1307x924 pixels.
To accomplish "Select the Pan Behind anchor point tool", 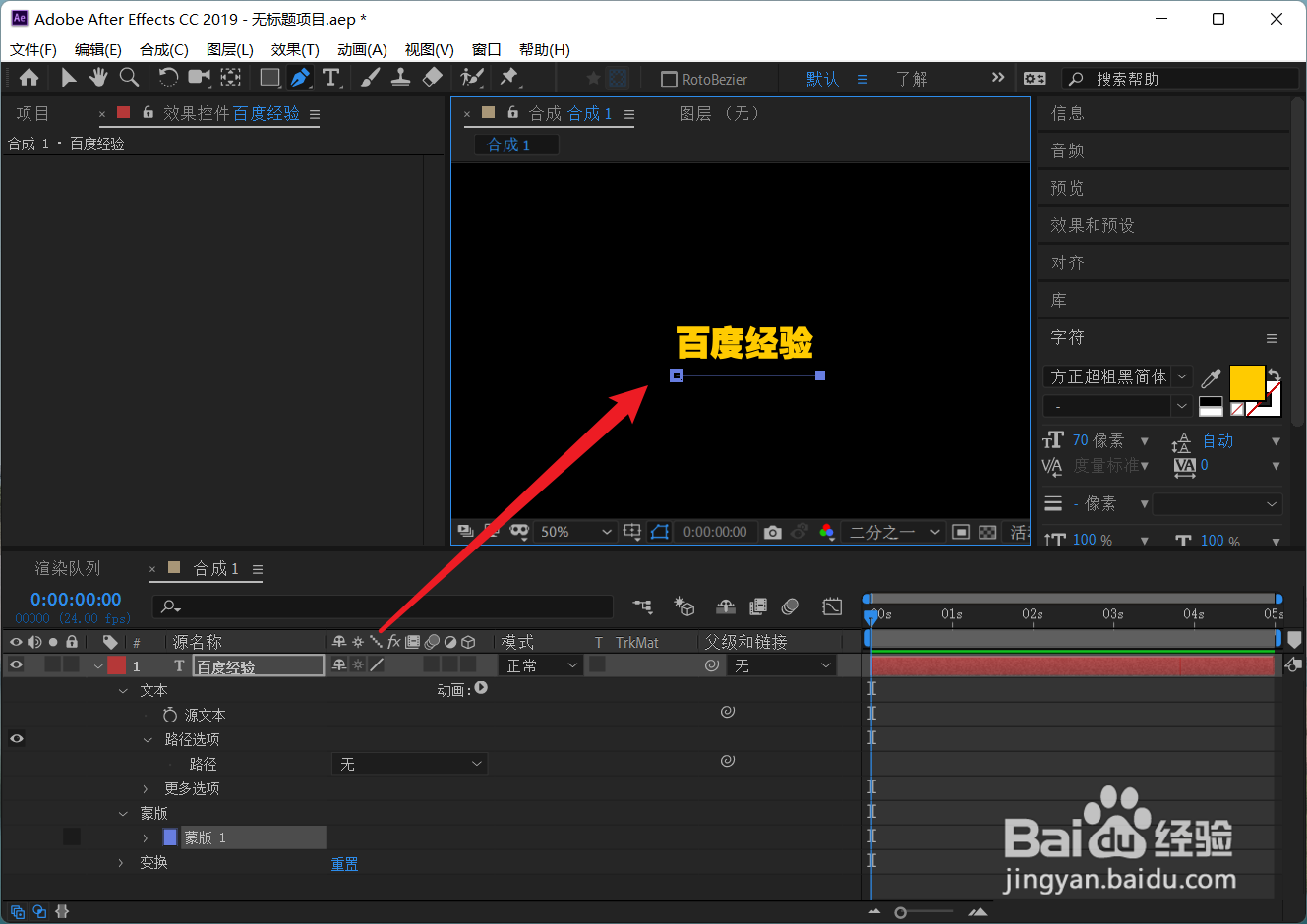I will [231, 78].
